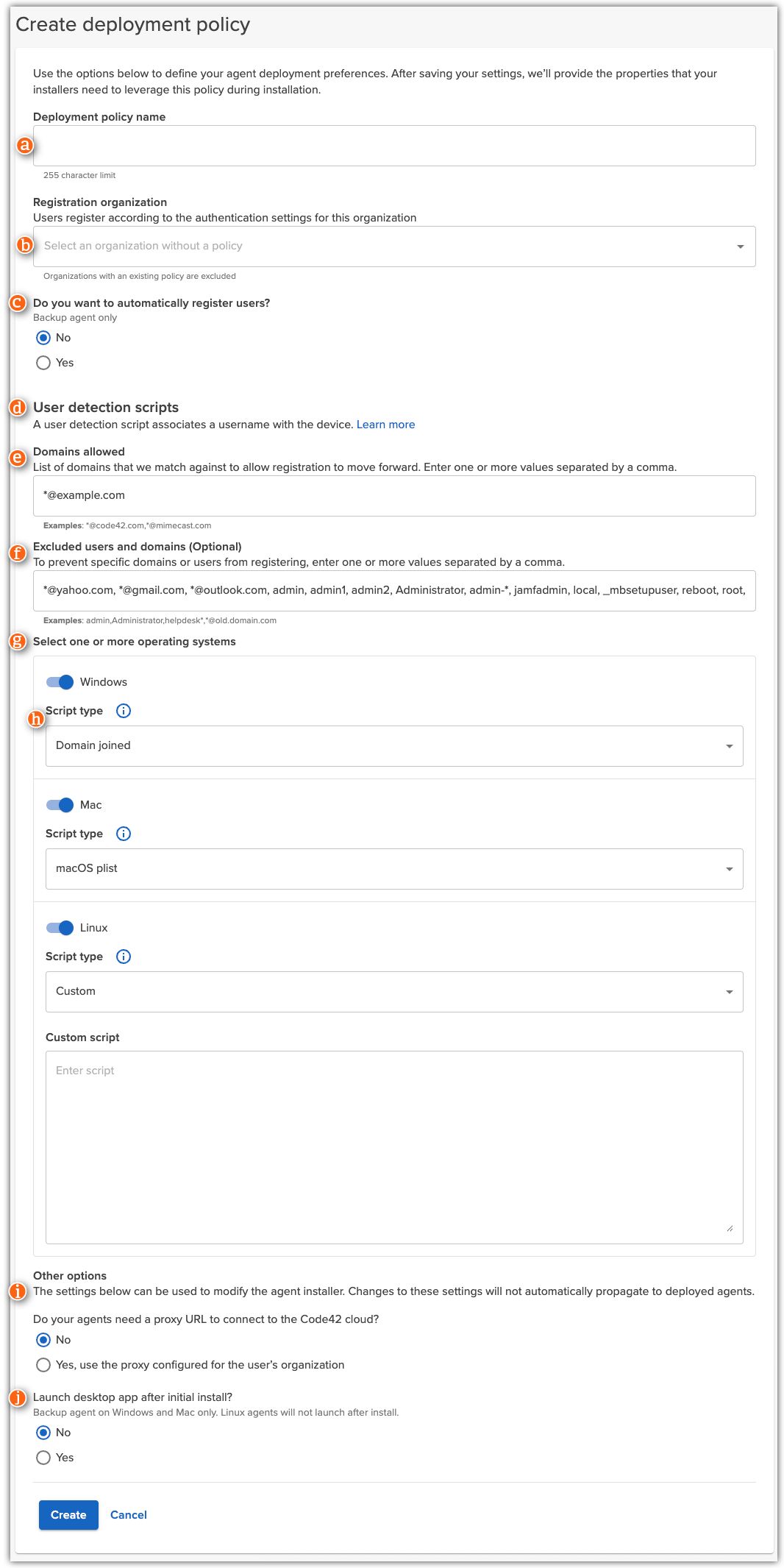784x1568 pixels.
Task: Choose the proxy configured for user's organization option
Action: click(x=42, y=1365)
